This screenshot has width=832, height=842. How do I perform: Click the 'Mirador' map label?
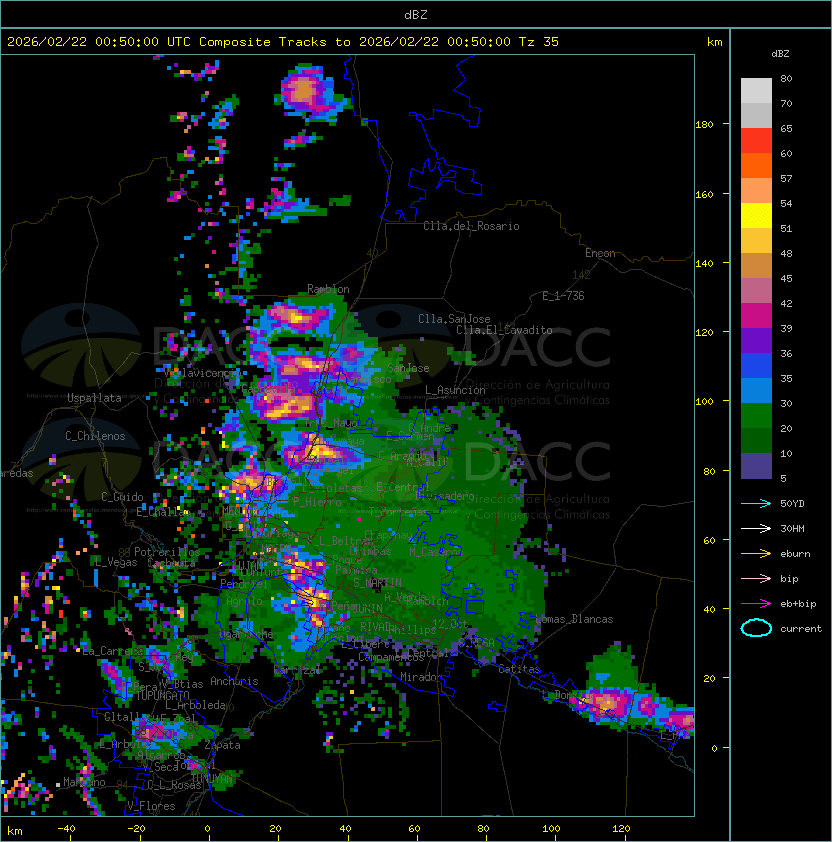[x=422, y=677]
